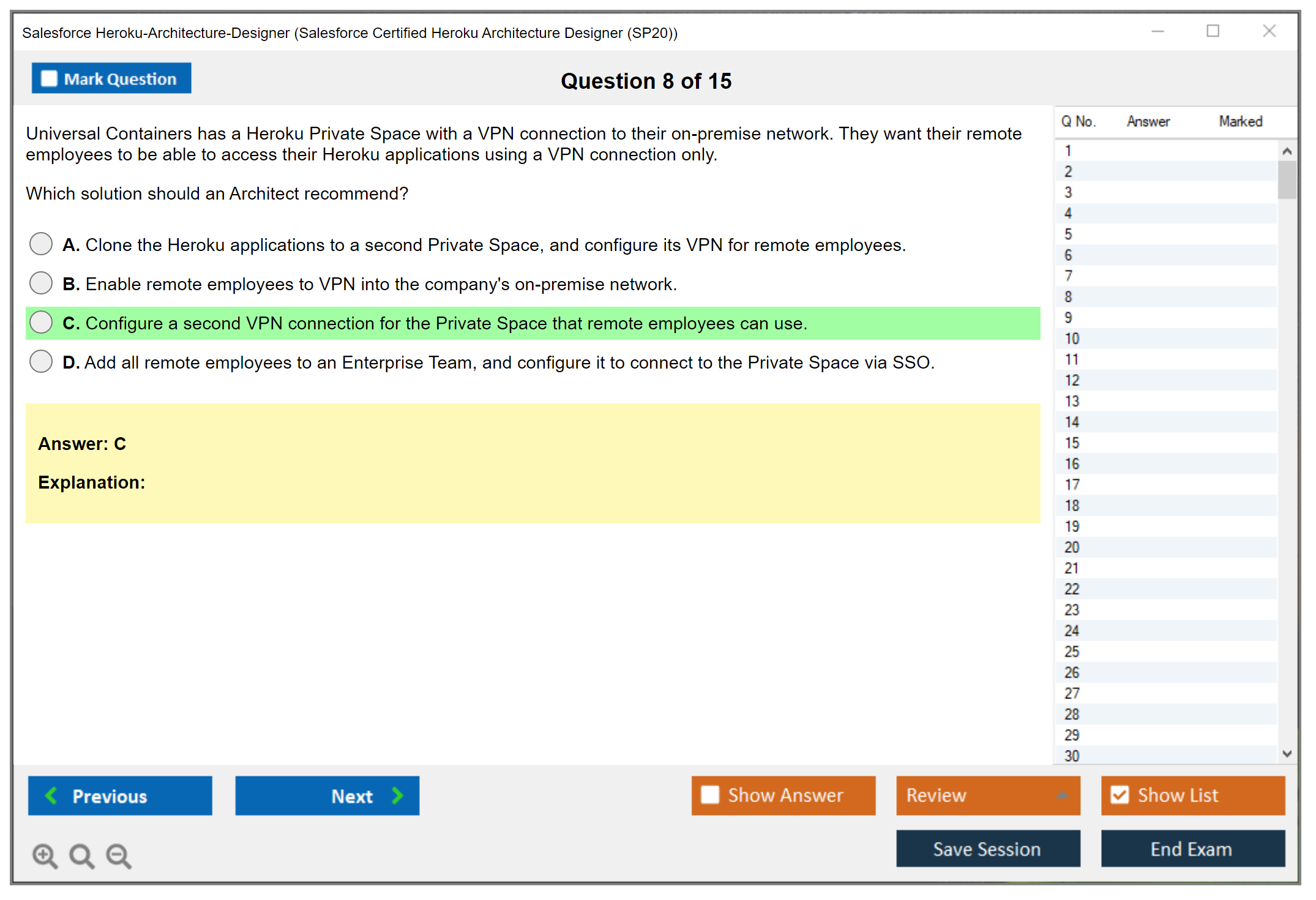Maximize the exam window
Screen dimensions: 1316x900
pyautogui.click(x=1213, y=31)
